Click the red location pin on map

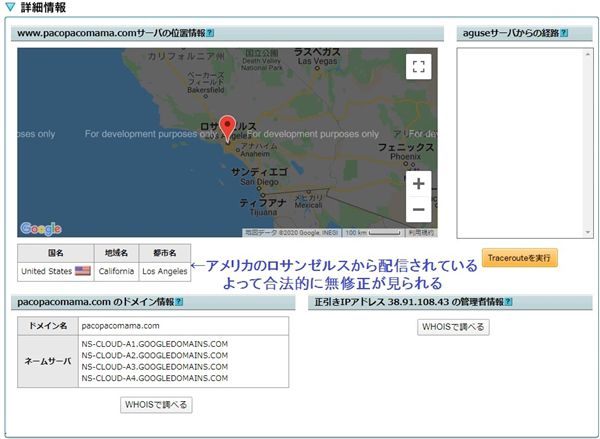tap(228, 129)
